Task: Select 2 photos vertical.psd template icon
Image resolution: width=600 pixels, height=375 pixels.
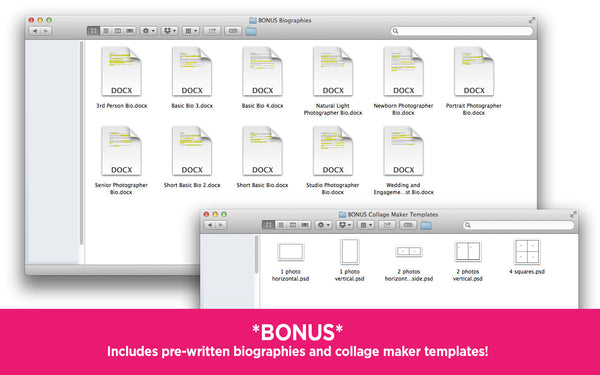Action: (468, 251)
